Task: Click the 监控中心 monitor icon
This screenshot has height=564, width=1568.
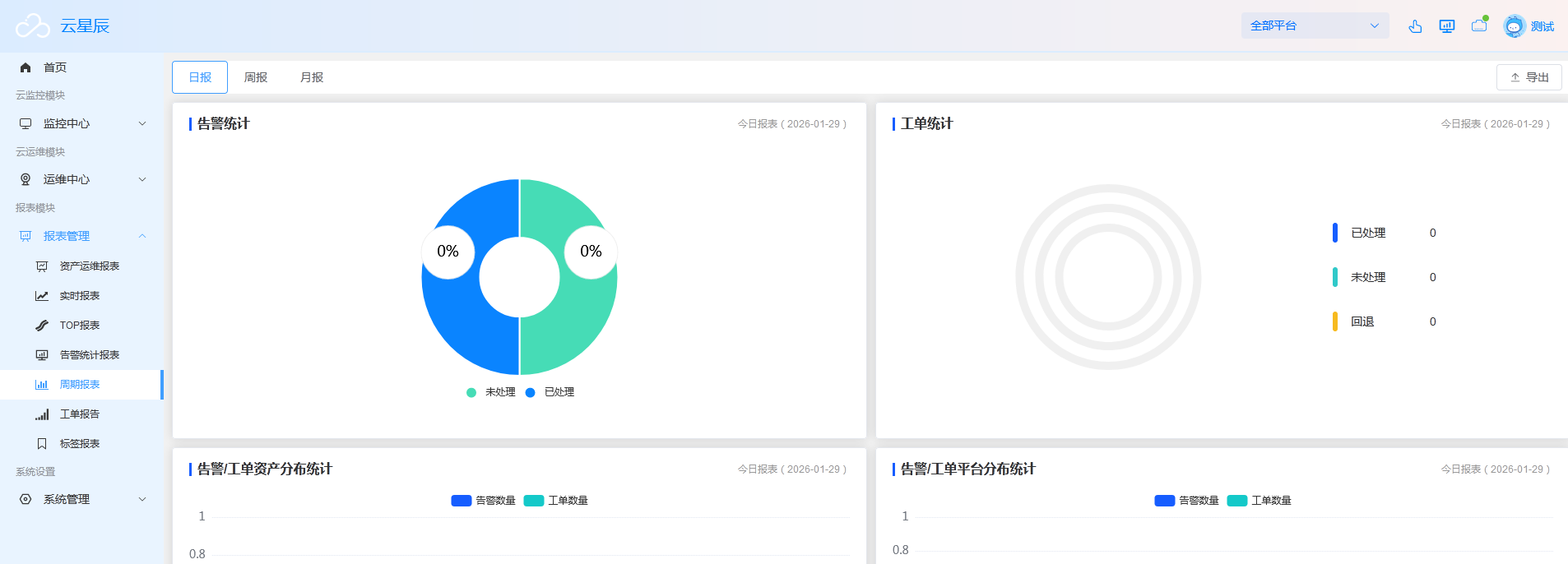Action: 26,123
